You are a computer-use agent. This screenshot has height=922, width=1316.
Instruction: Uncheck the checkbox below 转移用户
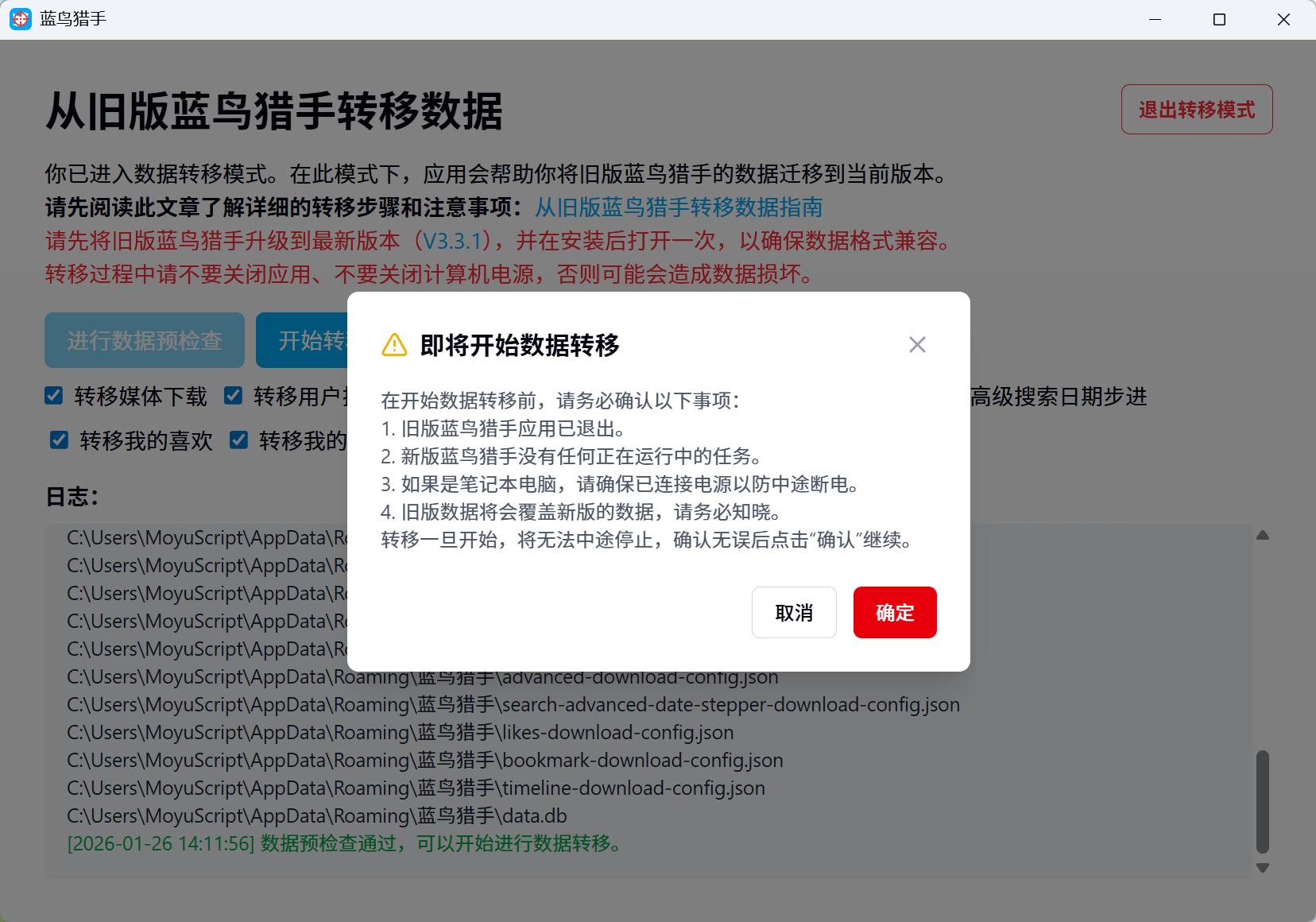[x=239, y=440]
